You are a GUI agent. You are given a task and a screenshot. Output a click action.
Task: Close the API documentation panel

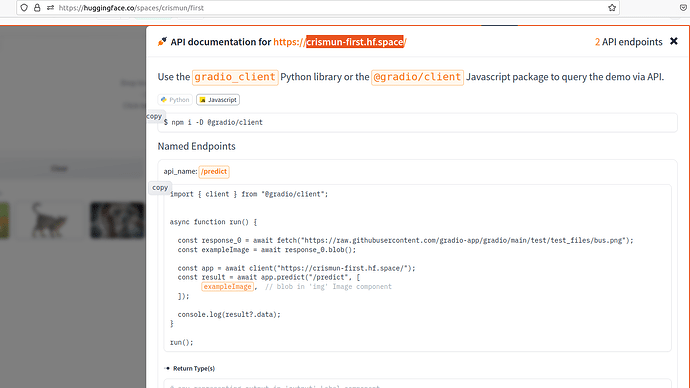(674, 41)
